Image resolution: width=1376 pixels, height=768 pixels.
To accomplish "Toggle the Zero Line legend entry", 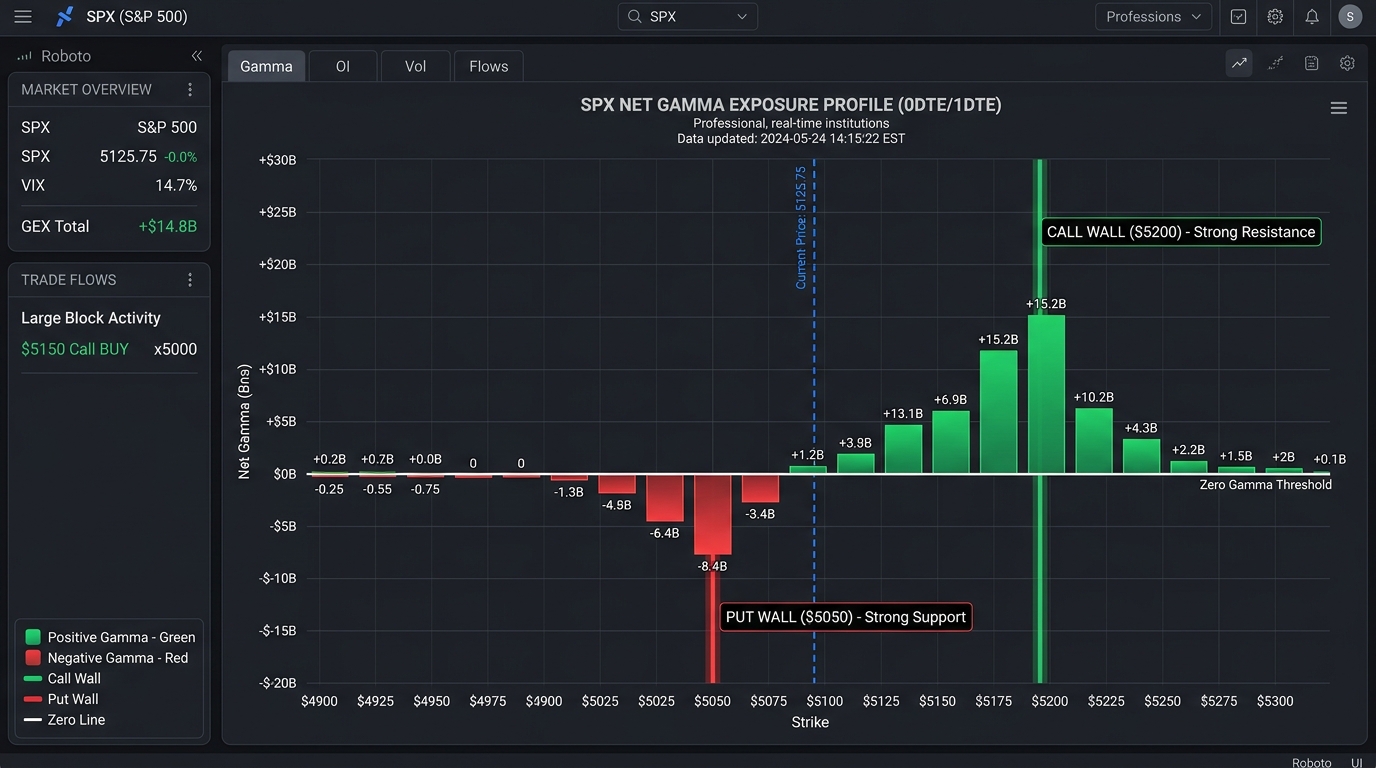I will click(65, 720).
